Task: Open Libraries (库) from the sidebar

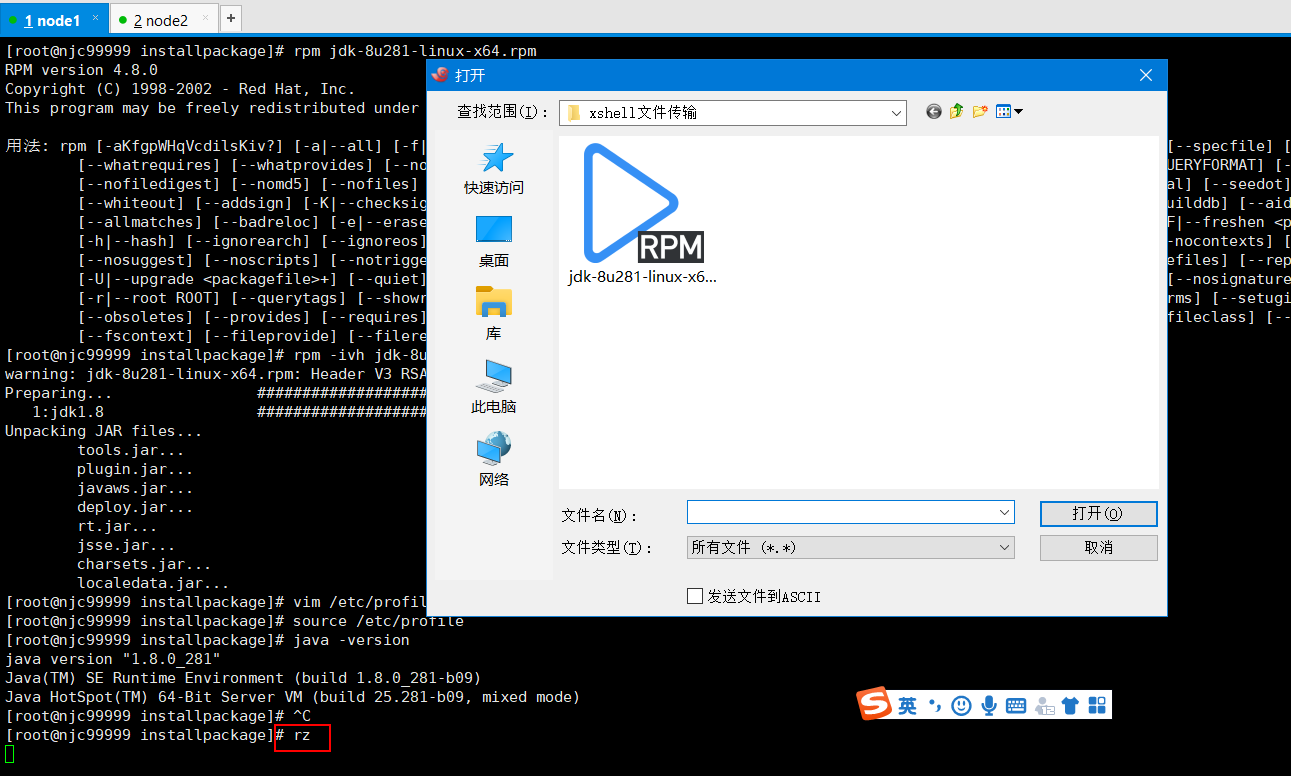Action: click(x=492, y=312)
